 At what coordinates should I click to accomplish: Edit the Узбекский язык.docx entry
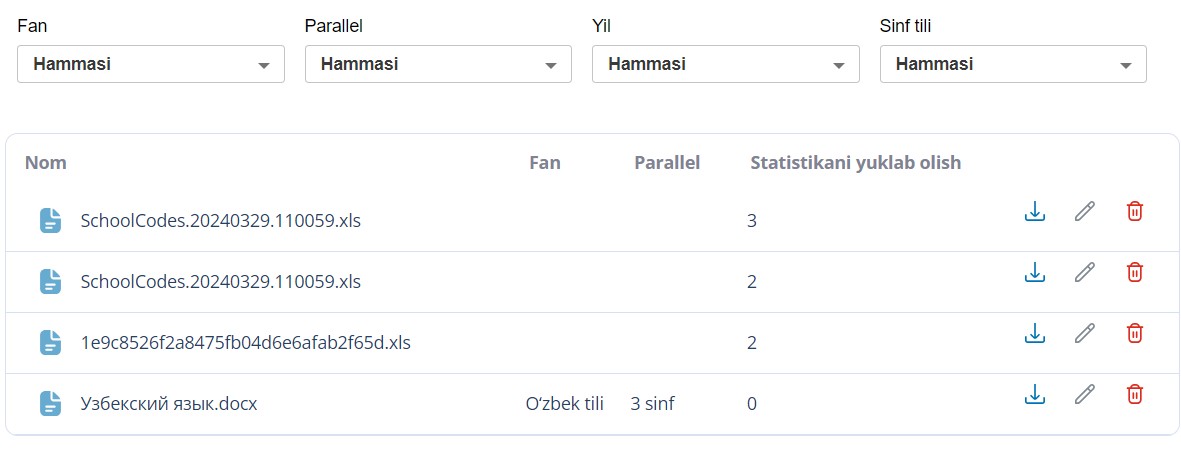point(1085,395)
